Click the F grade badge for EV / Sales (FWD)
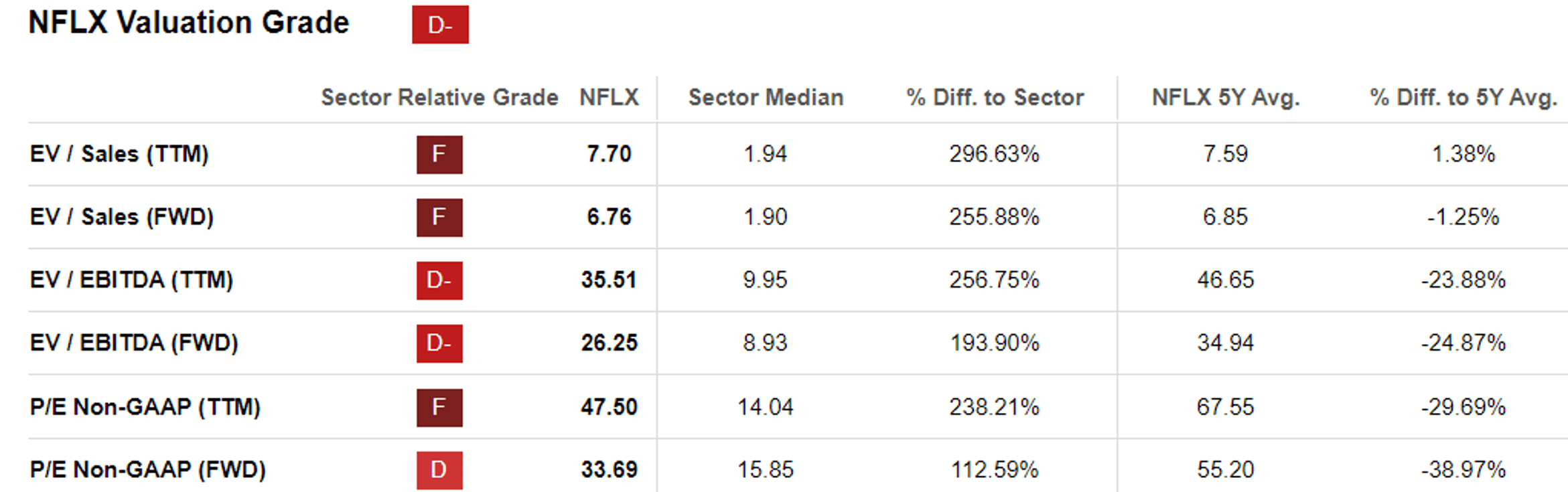 439,218
